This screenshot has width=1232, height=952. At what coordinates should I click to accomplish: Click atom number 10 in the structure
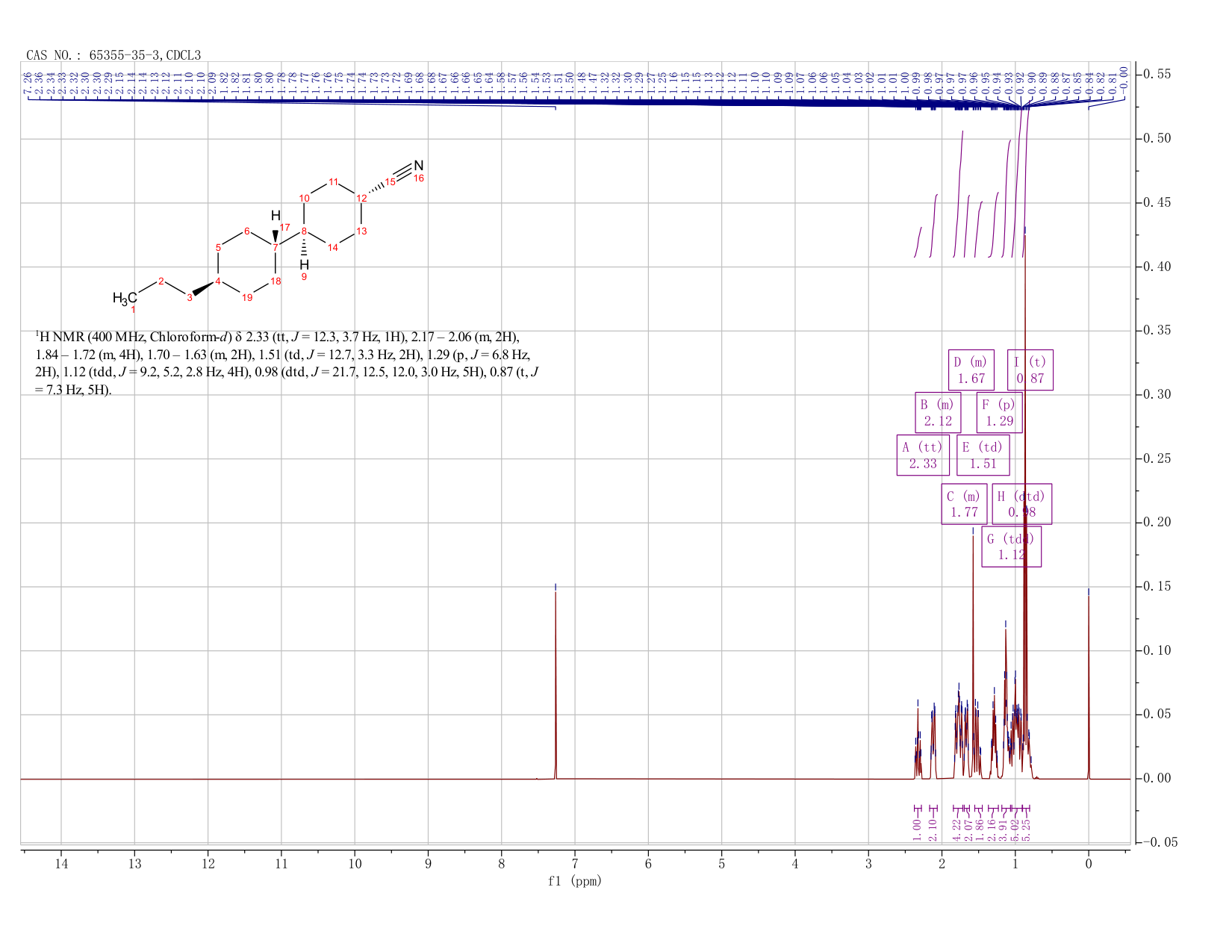[x=305, y=199]
